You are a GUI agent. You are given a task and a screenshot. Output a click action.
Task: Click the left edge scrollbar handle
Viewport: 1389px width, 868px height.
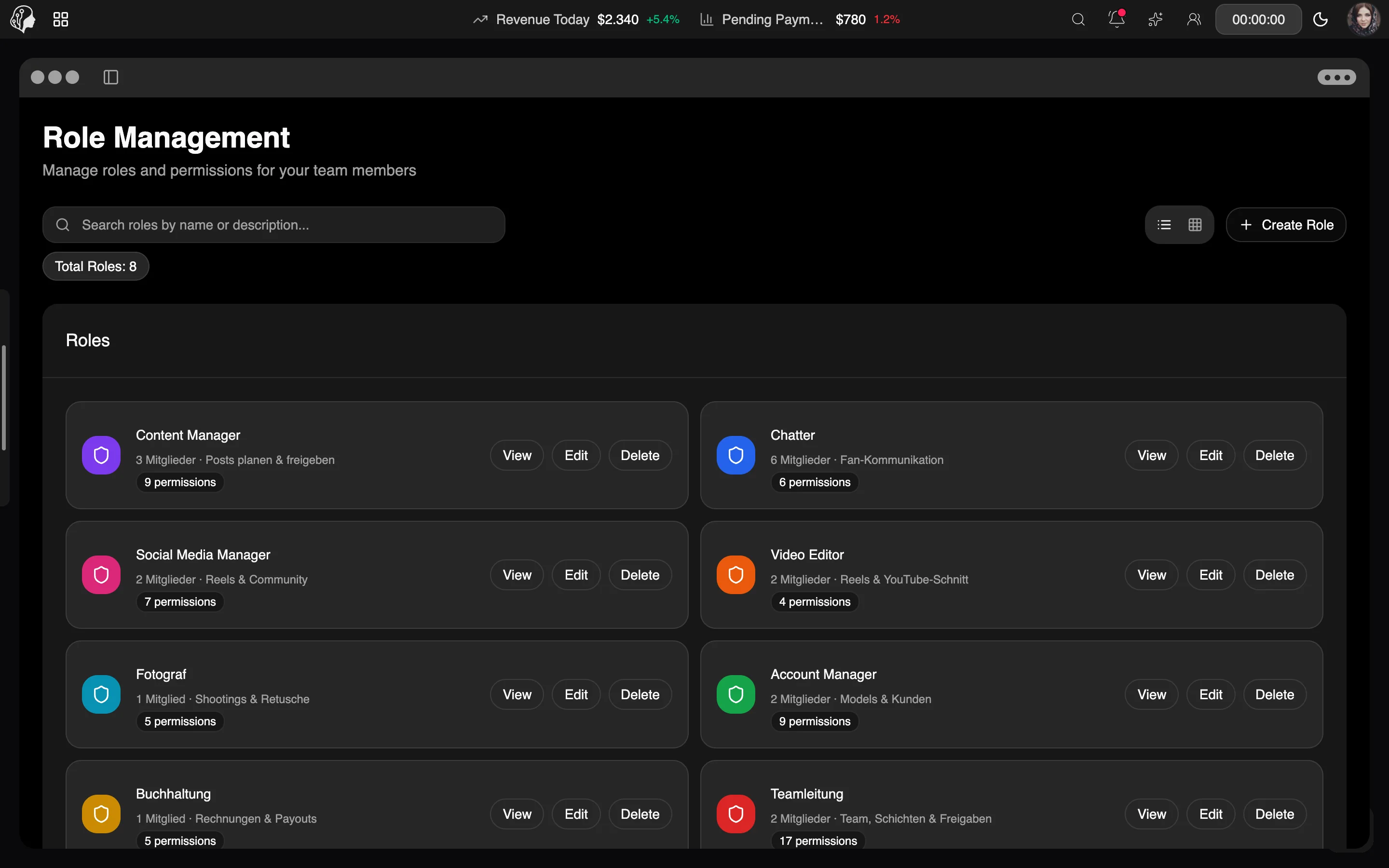[3, 397]
